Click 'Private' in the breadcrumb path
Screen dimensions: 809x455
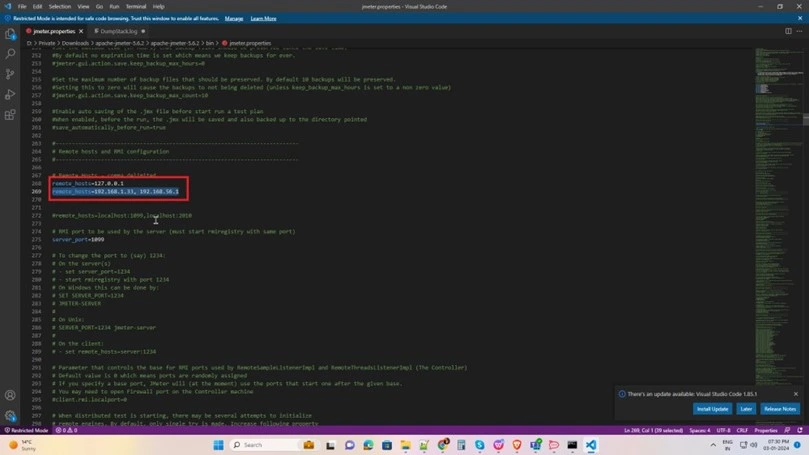pos(46,43)
